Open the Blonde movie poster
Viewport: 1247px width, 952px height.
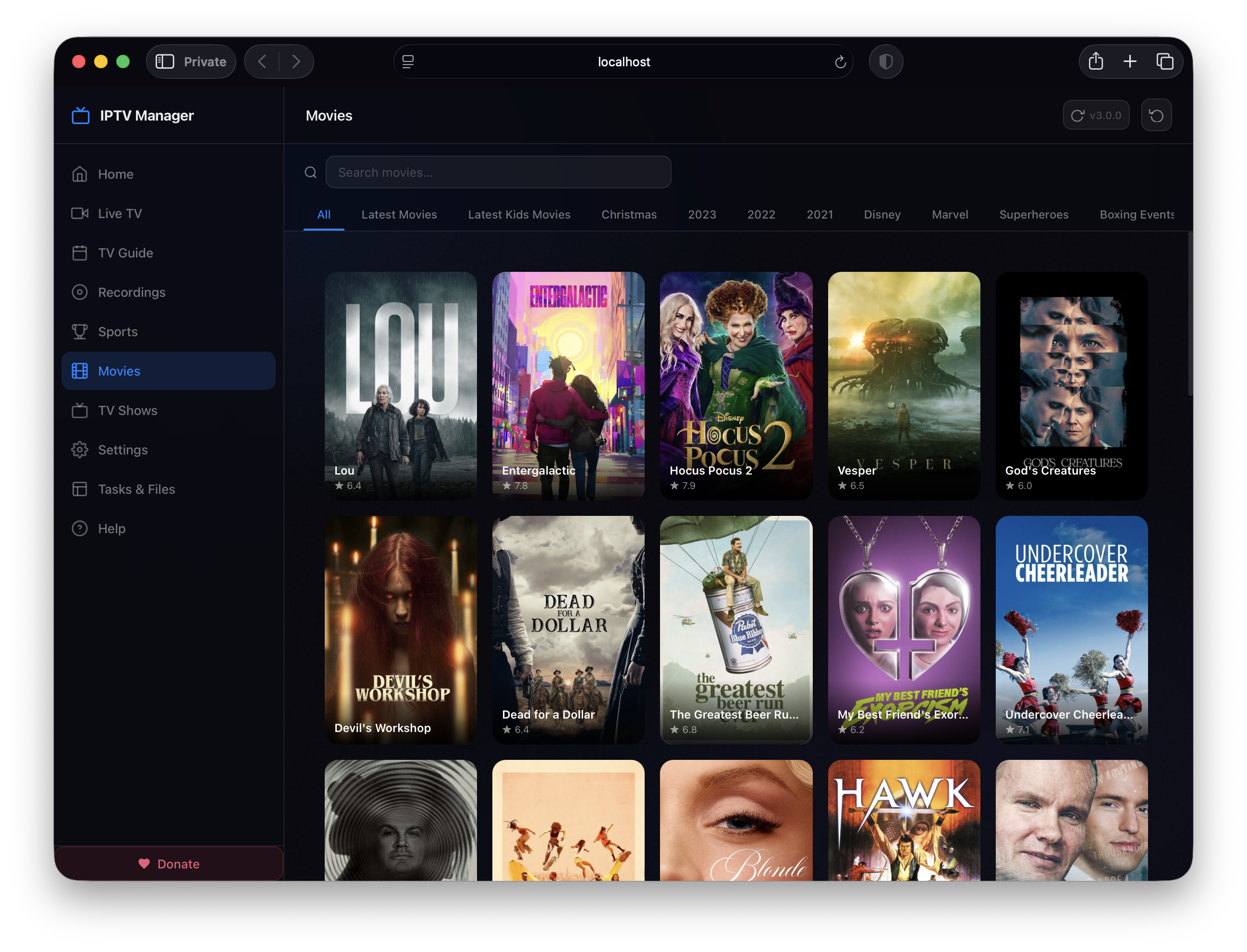[x=736, y=820]
